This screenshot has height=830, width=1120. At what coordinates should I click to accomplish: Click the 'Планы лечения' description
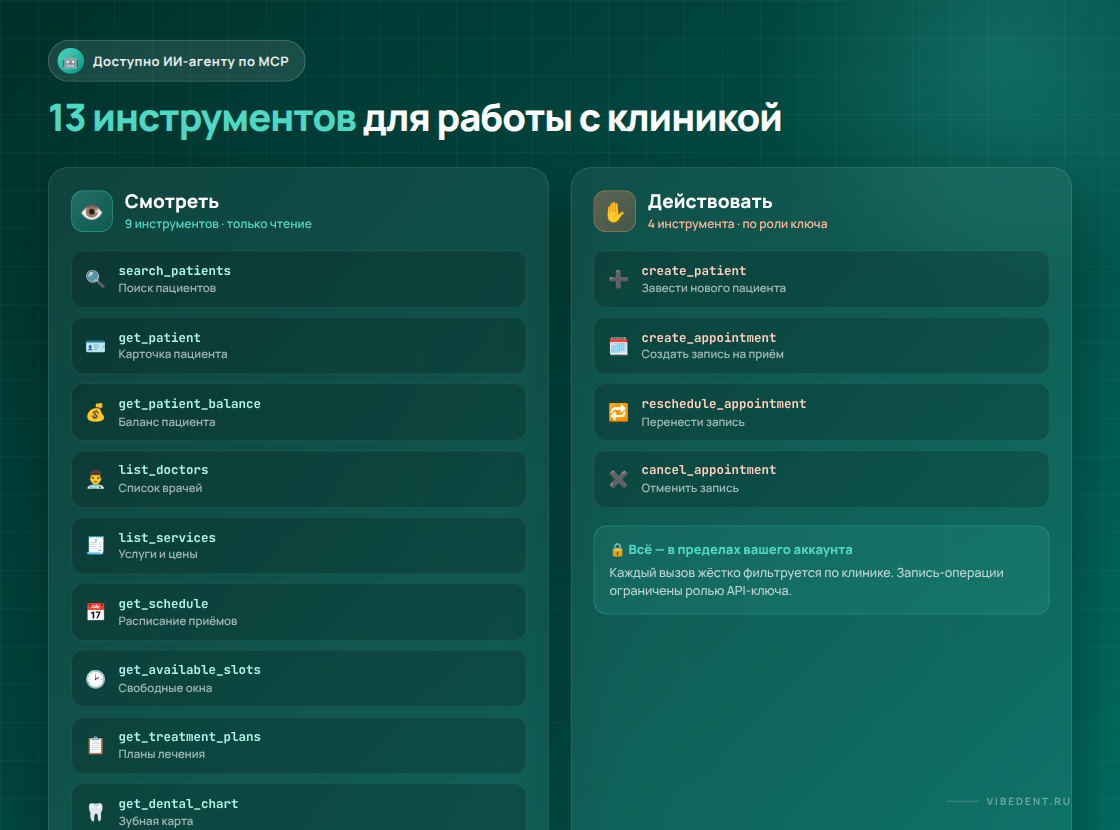[161, 754]
